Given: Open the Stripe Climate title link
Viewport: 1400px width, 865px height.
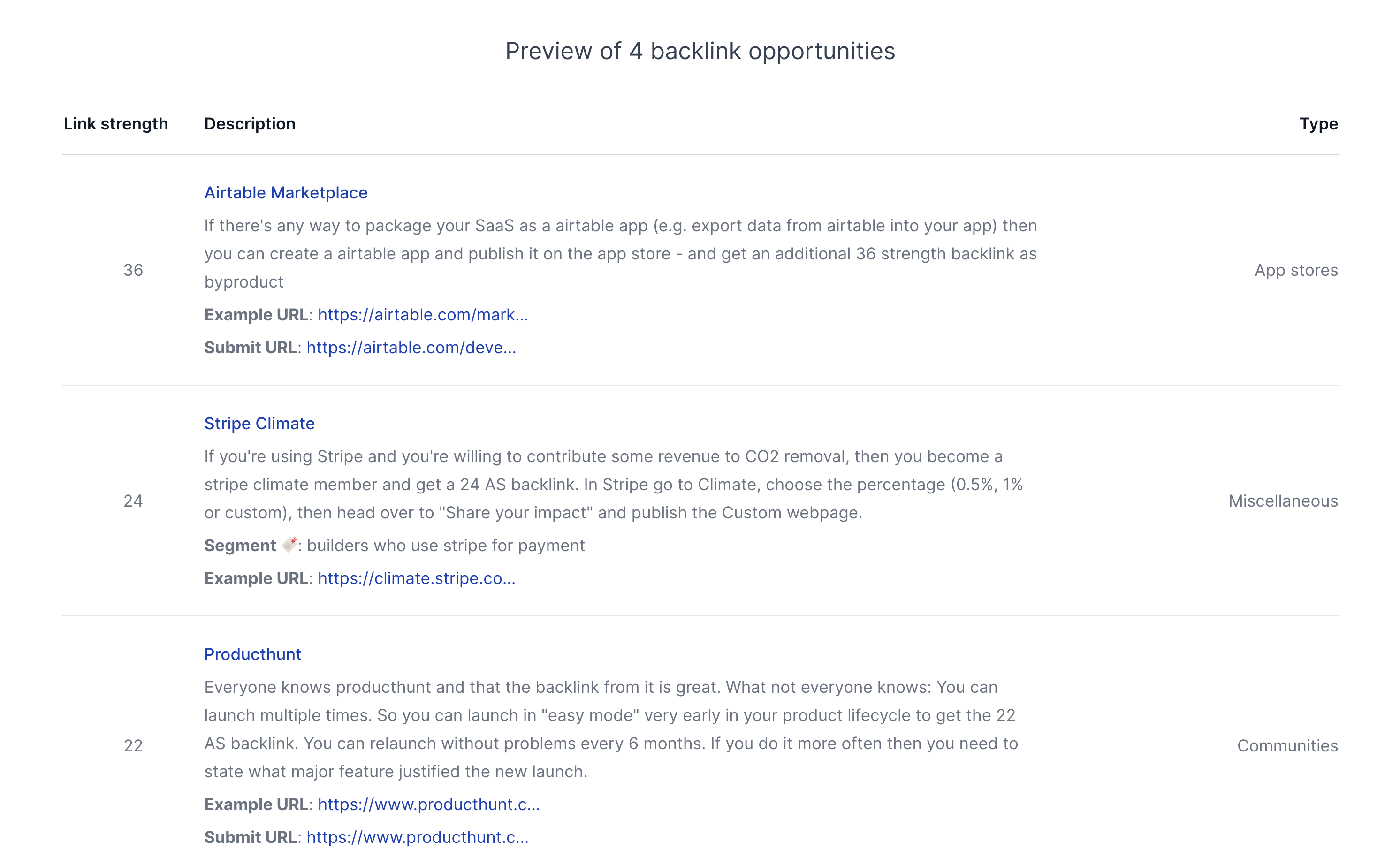Looking at the screenshot, I should pos(259,423).
